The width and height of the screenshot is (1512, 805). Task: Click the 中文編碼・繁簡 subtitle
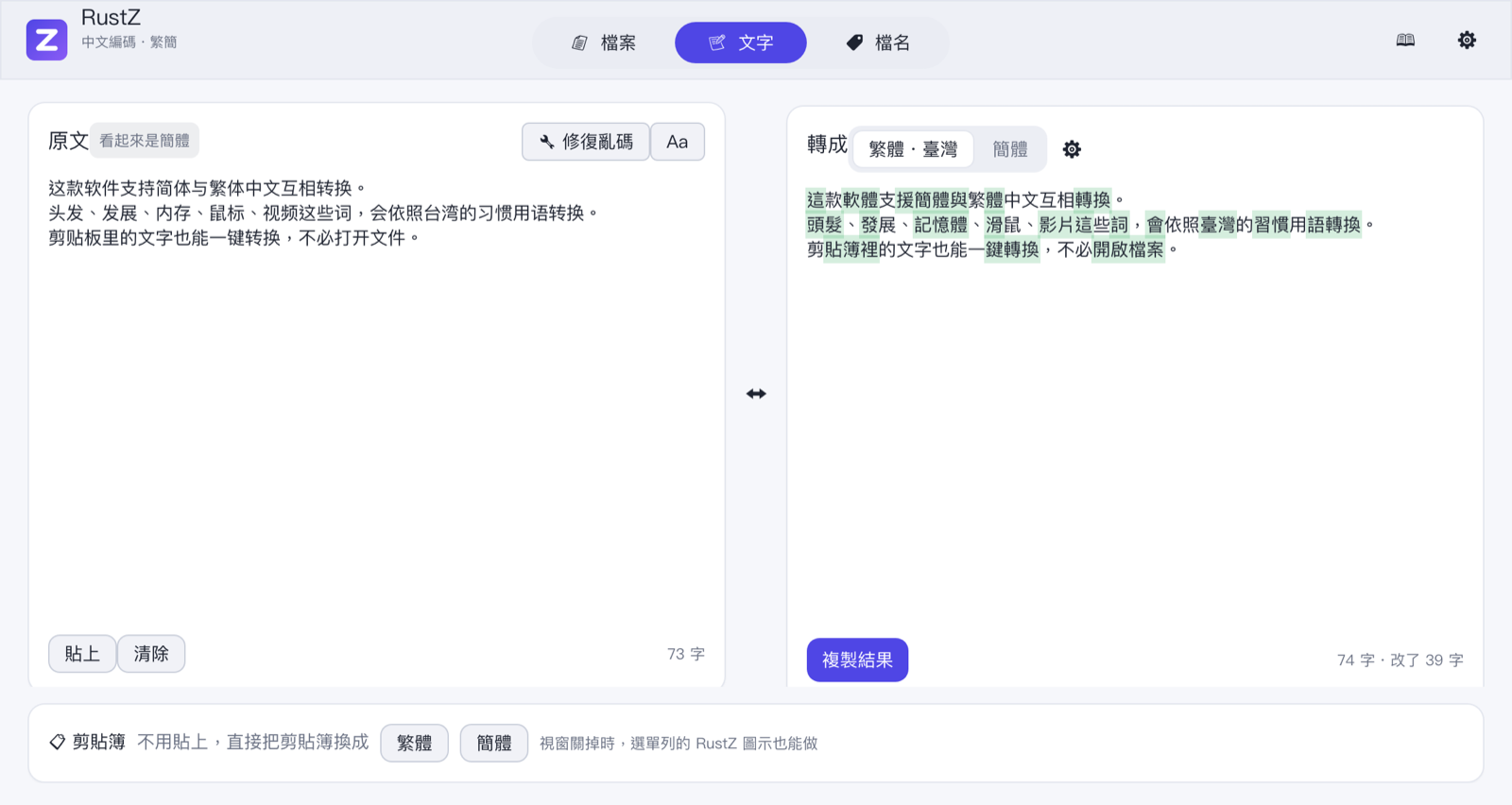(129, 43)
